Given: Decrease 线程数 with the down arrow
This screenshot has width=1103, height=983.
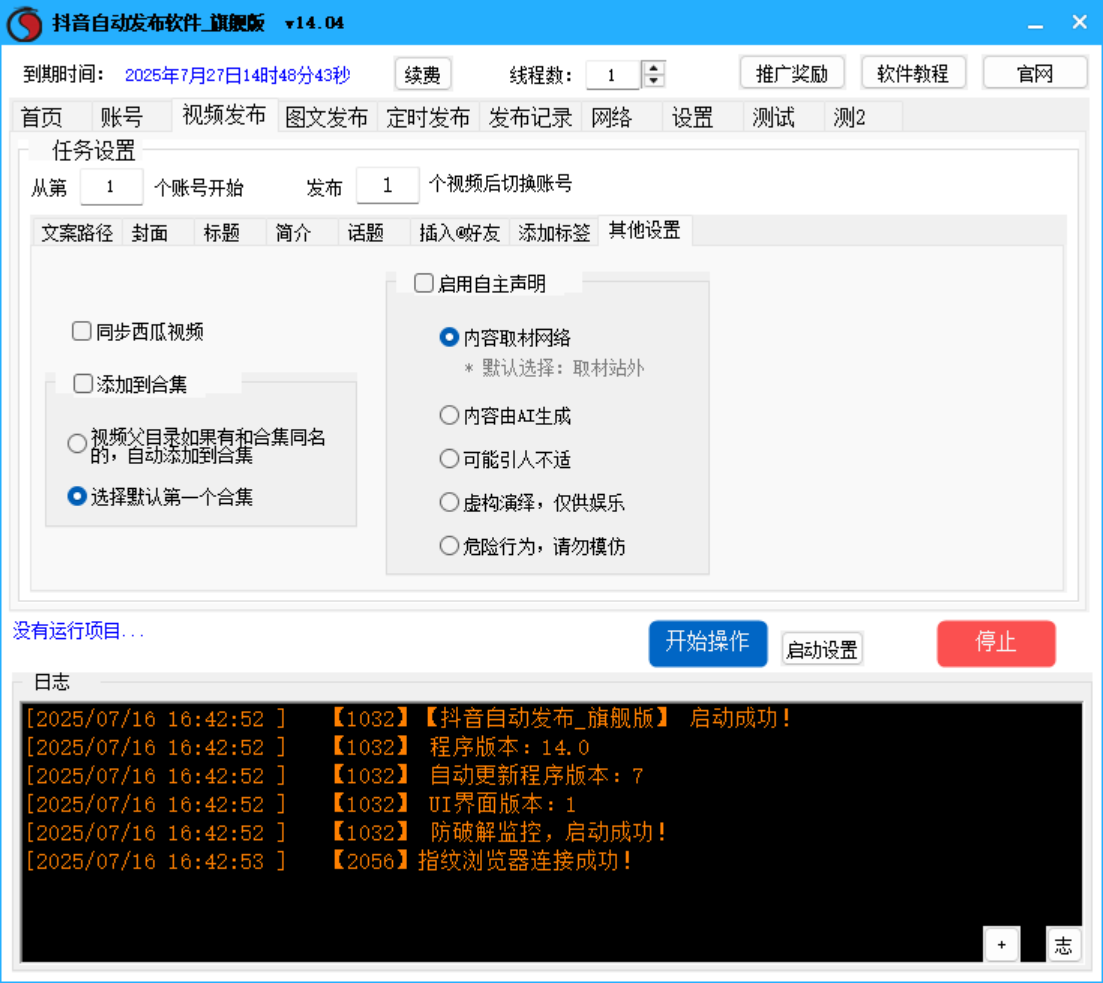Looking at the screenshot, I should (653, 80).
